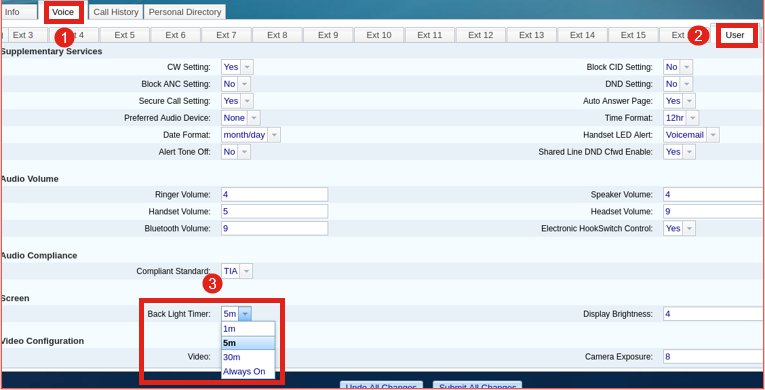Image resolution: width=765 pixels, height=390 pixels.
Task: Open the Time Format dropdown
Action: (x=681, y=118)
